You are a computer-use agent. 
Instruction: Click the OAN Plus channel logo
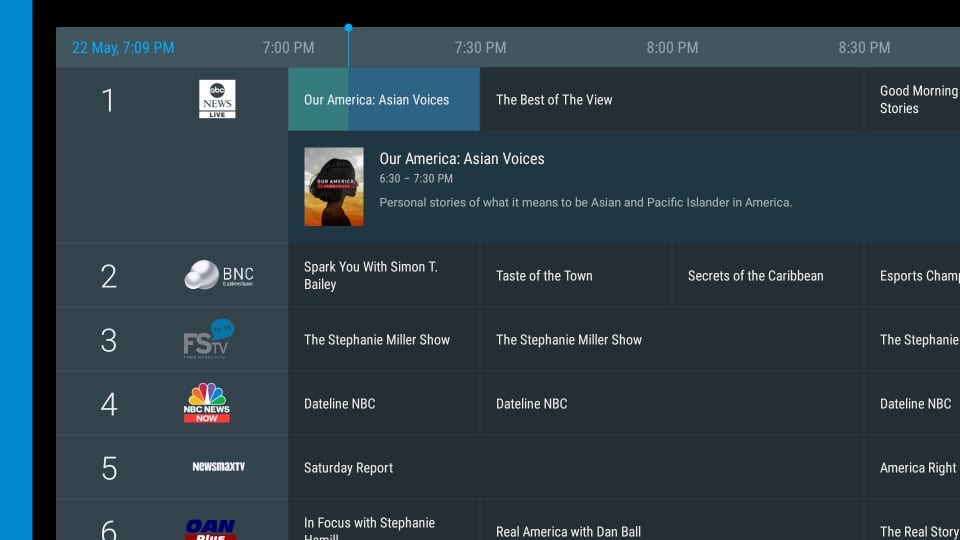tap(210, 528)
